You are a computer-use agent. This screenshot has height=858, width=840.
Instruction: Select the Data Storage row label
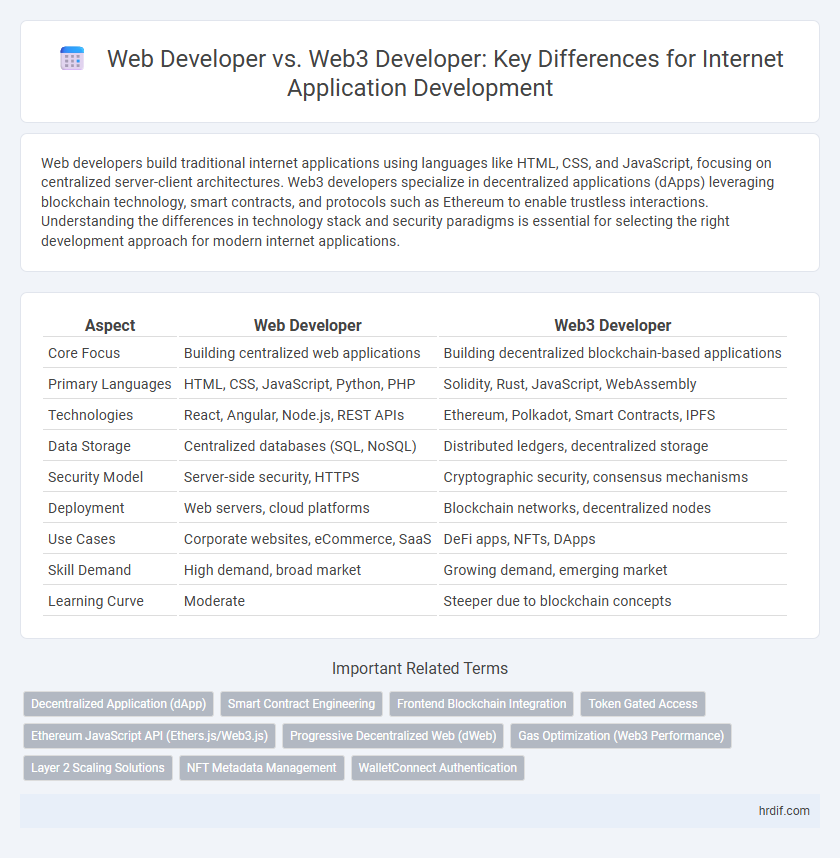[89, 446]
